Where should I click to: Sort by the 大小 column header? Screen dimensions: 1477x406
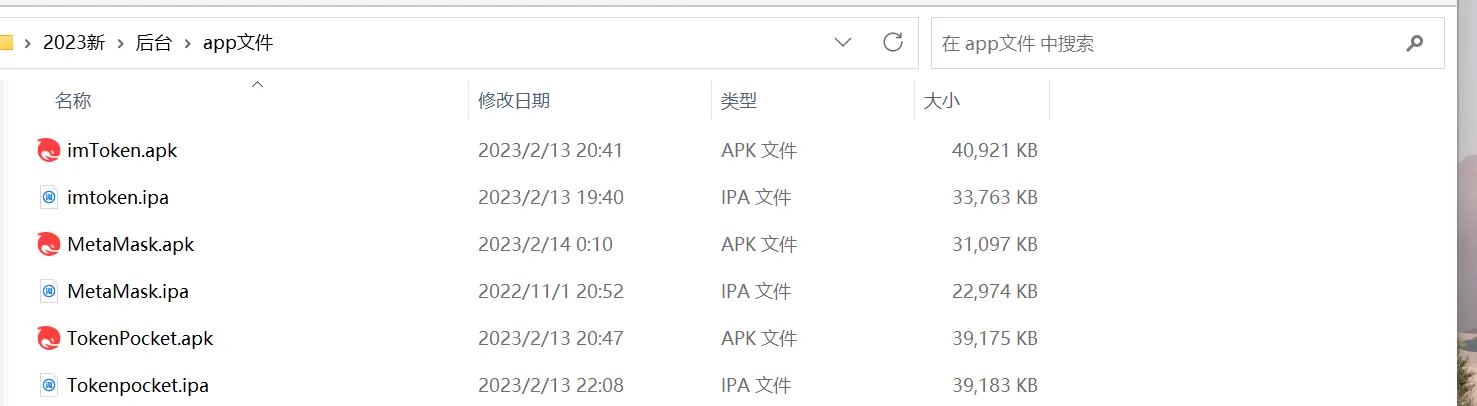coord(942,101)
